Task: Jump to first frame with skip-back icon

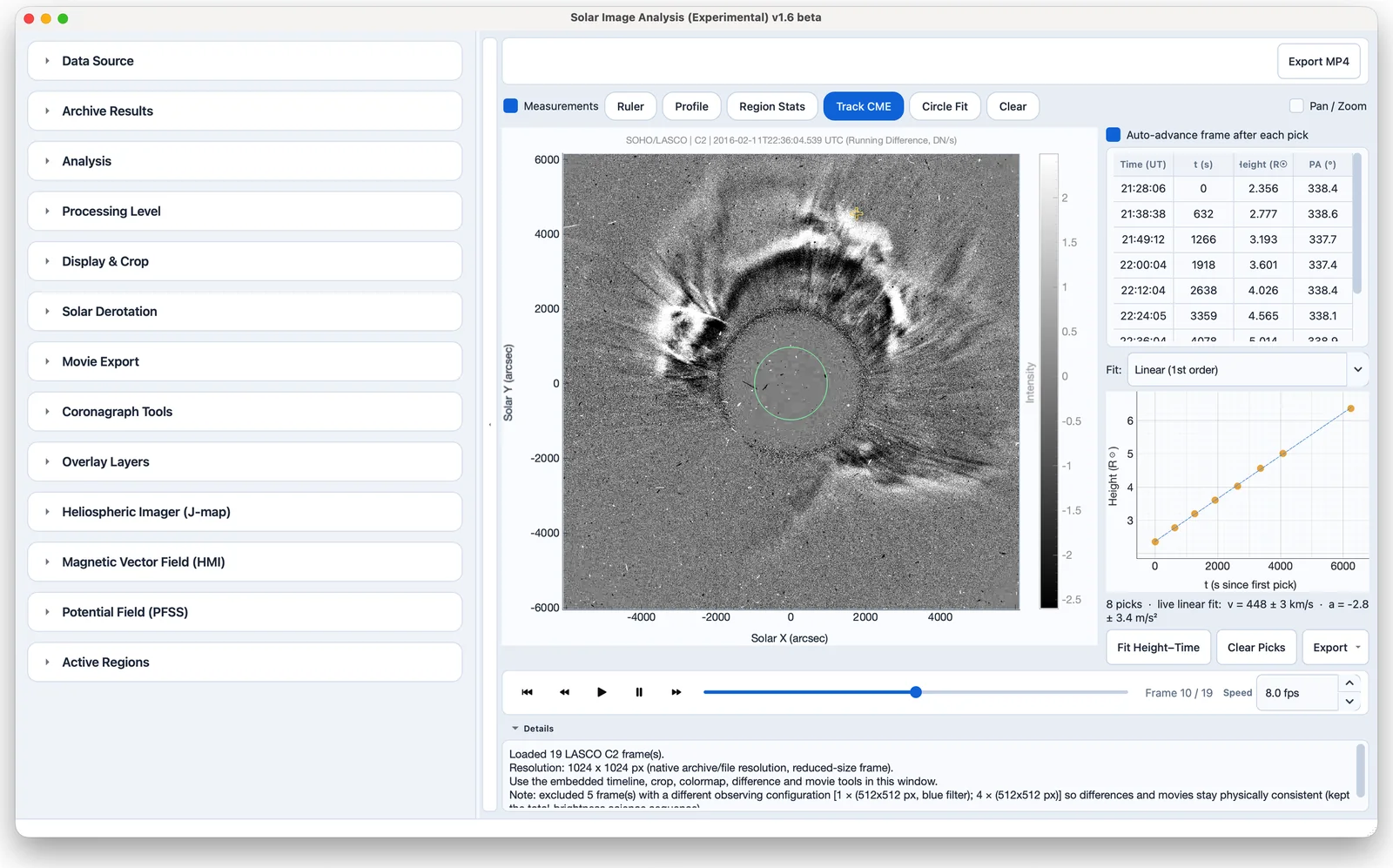Action: (527, 692)
